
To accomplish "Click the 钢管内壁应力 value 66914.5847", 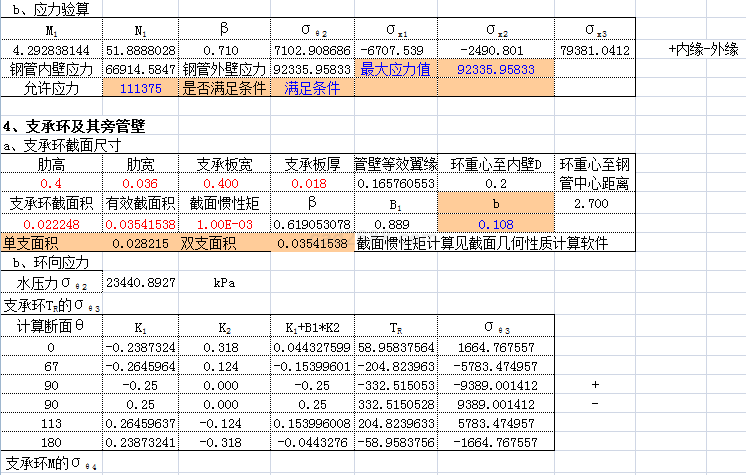I will pos(140,69).
